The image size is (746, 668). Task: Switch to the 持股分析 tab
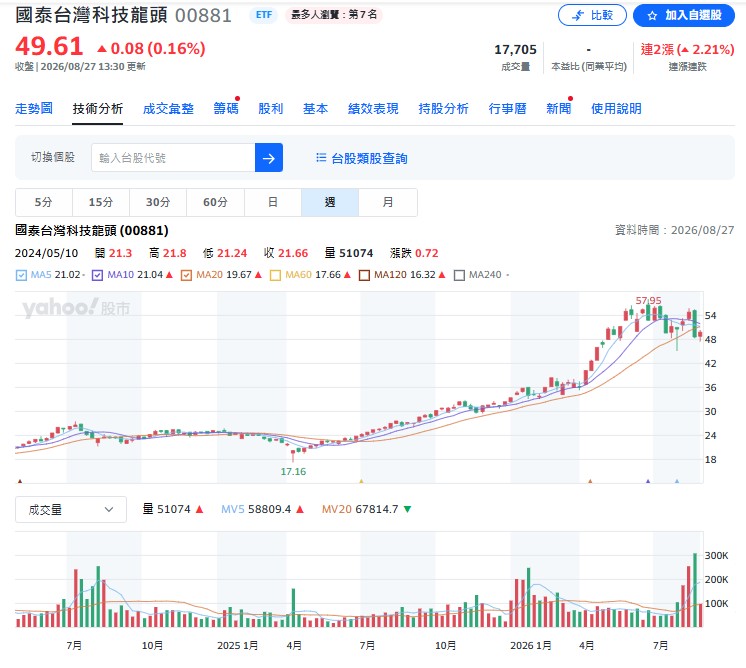point(443,109)
